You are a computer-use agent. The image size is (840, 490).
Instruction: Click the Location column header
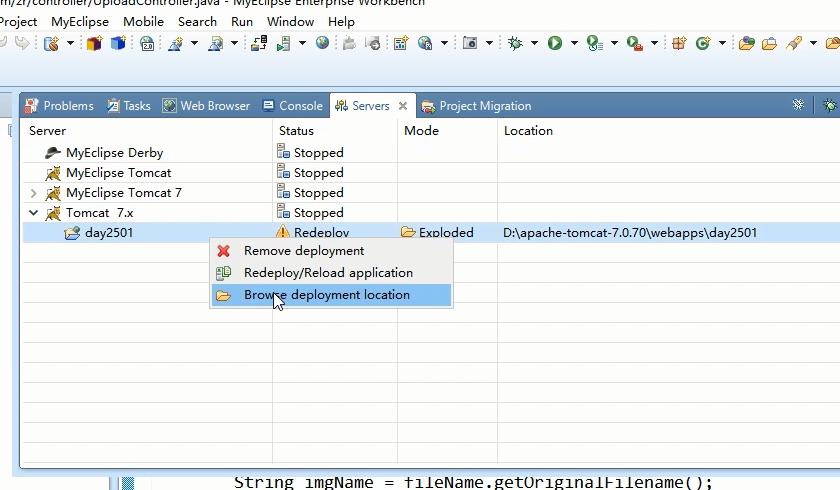pos(528,131)
